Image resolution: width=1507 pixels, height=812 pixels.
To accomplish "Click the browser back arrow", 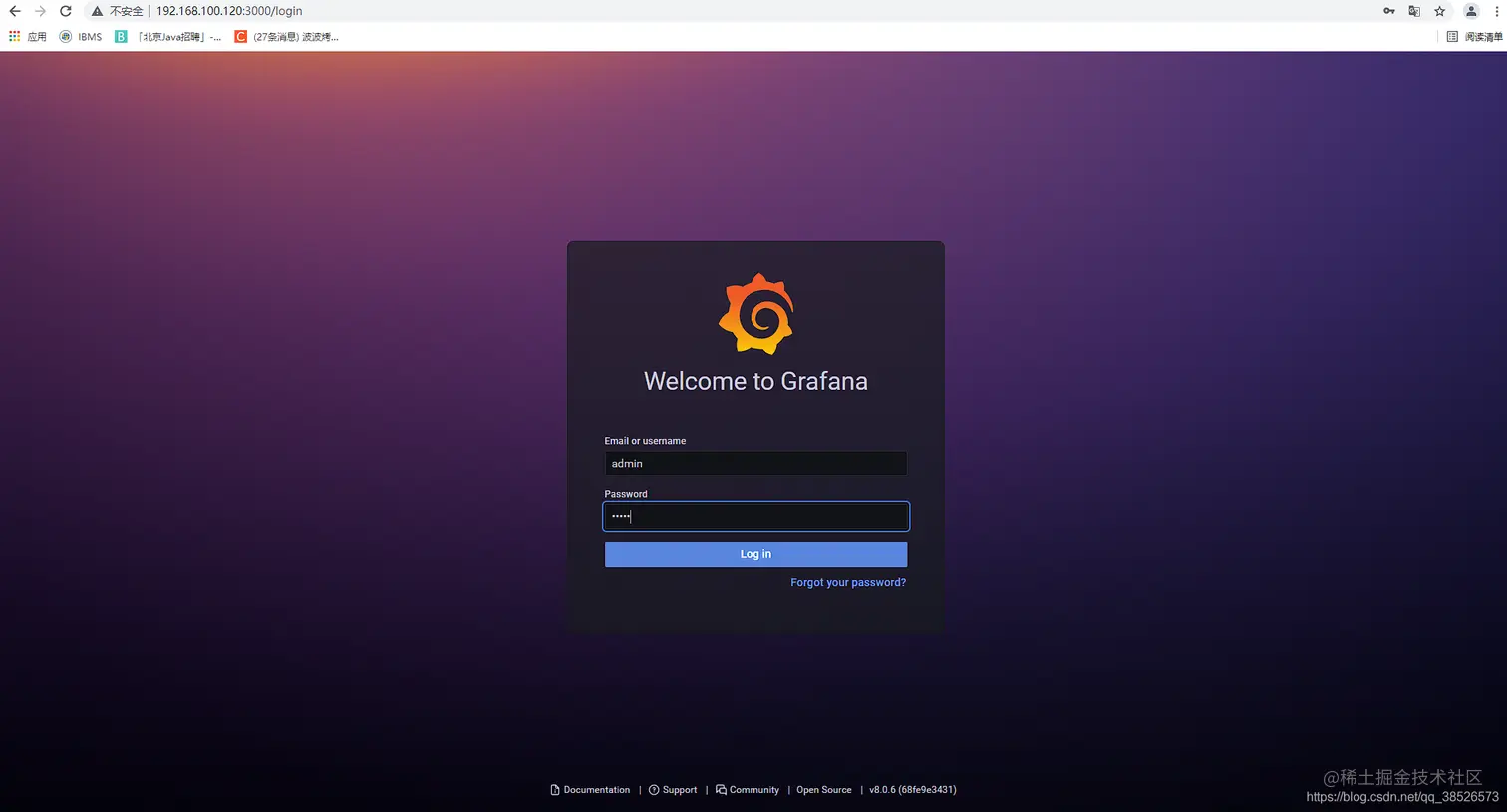I will (15, 11).
